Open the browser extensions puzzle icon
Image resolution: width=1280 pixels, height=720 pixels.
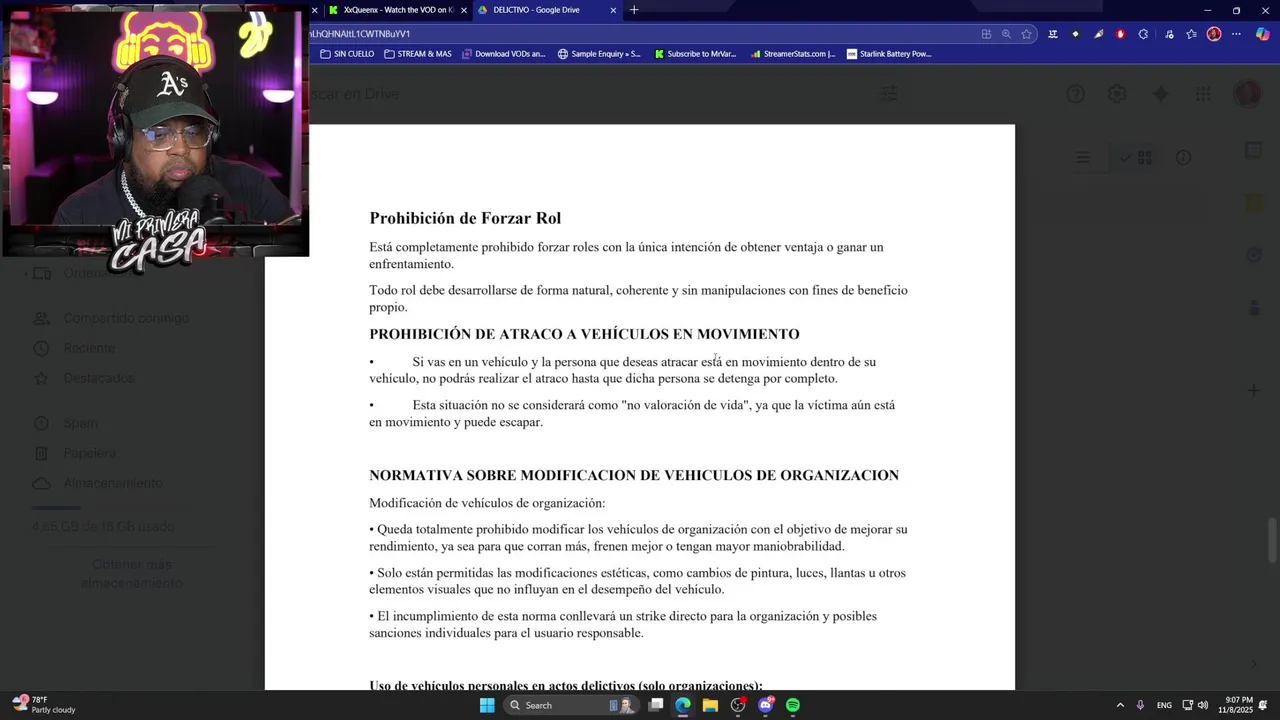pyautogui.click(x=1143, y=34)
